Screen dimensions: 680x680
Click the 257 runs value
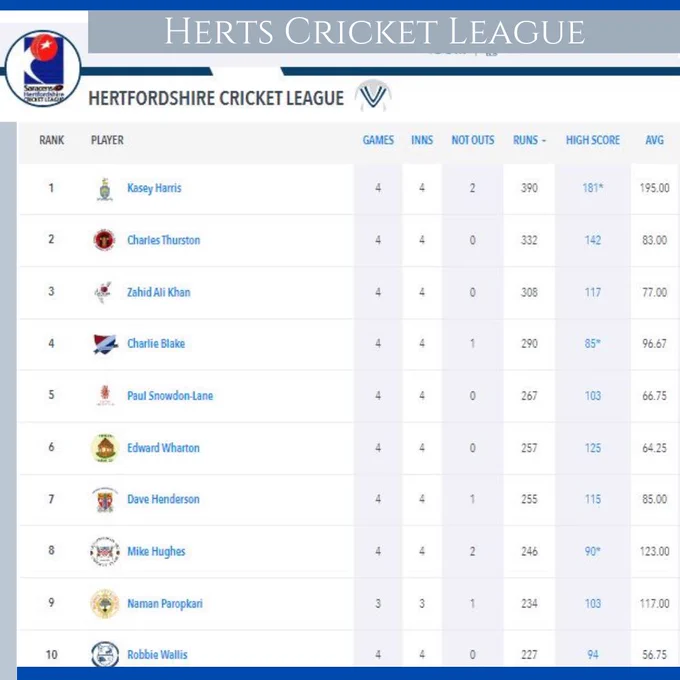tap(529, 448)
